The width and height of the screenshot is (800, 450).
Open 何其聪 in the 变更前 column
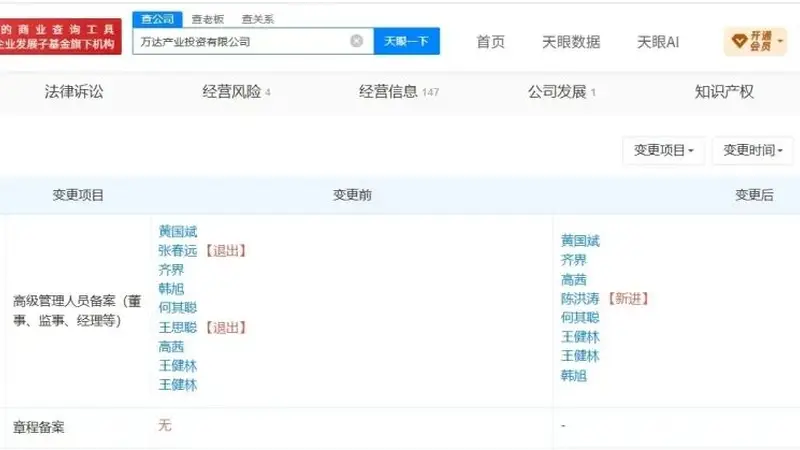[178, 308]
